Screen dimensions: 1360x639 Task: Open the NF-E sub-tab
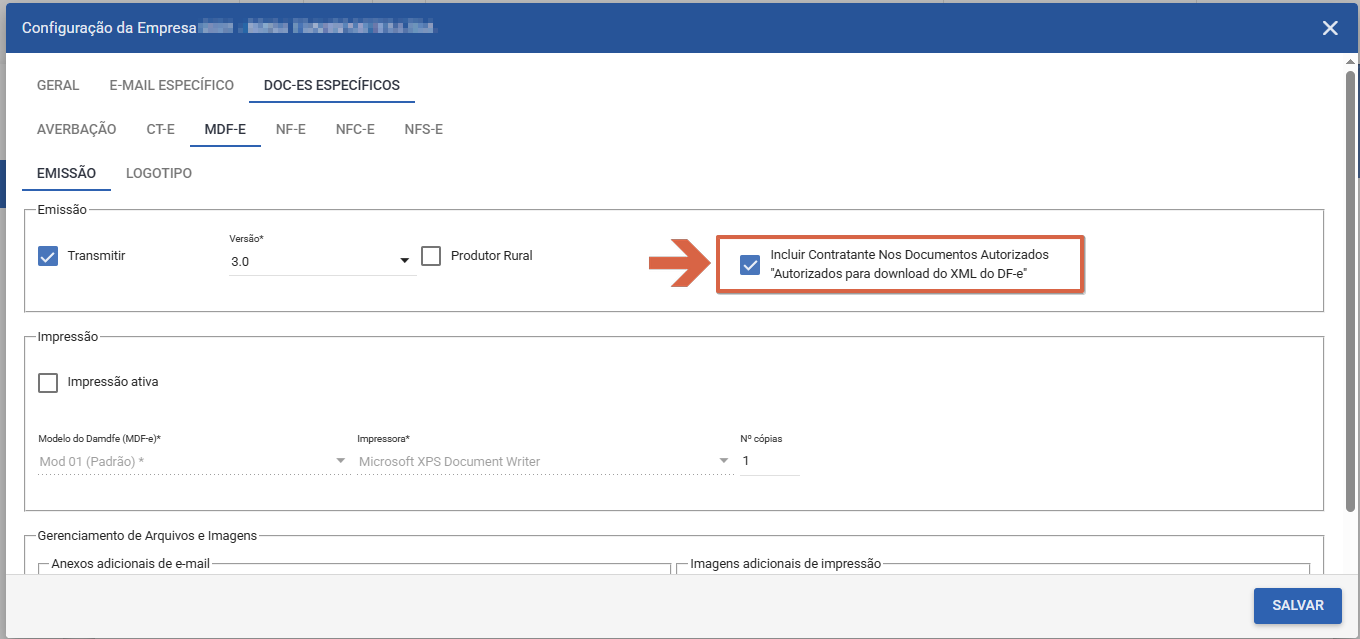pos(291,129)
